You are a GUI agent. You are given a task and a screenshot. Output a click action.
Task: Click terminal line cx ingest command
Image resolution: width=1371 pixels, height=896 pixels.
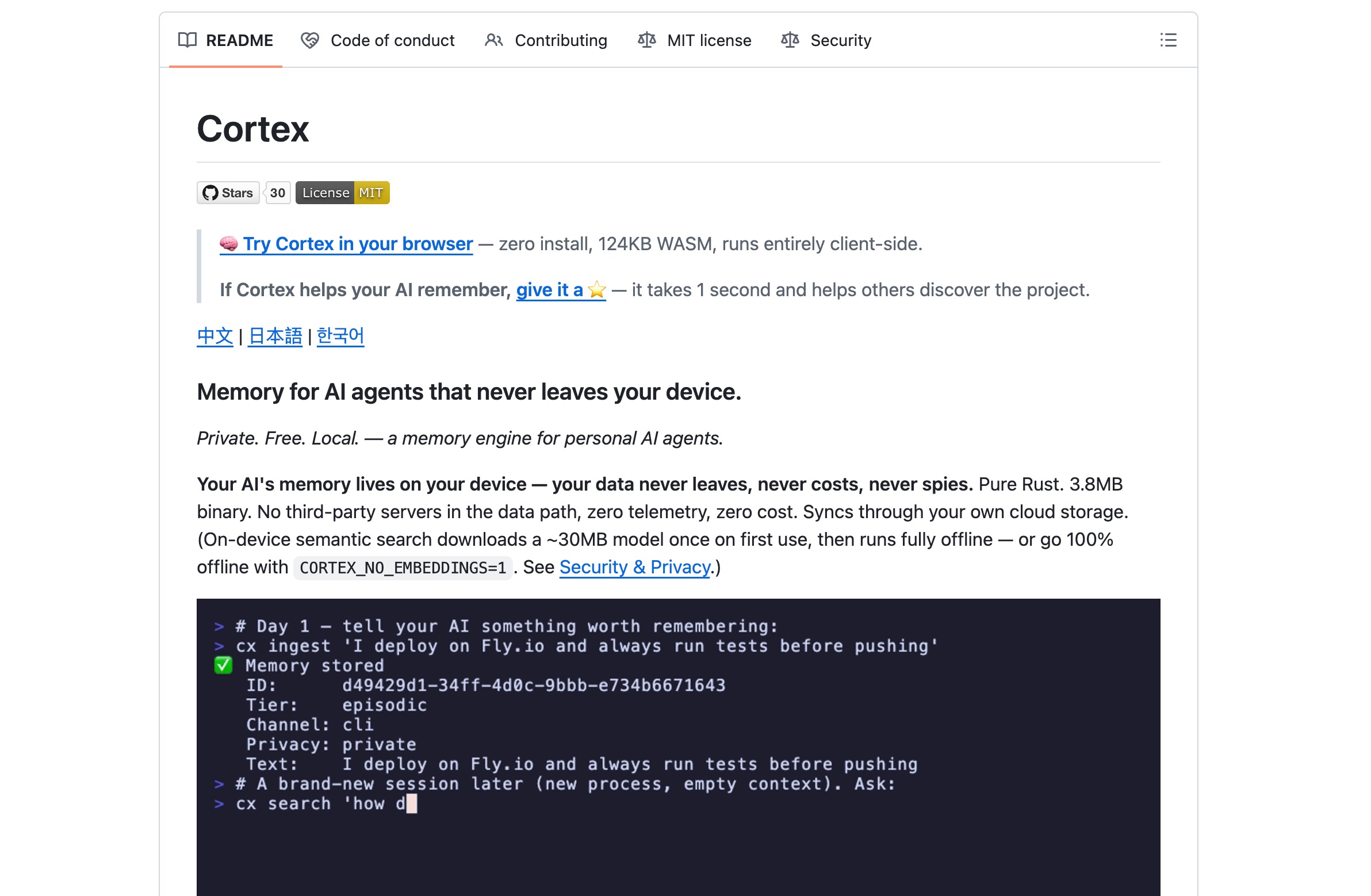point(576,646)
